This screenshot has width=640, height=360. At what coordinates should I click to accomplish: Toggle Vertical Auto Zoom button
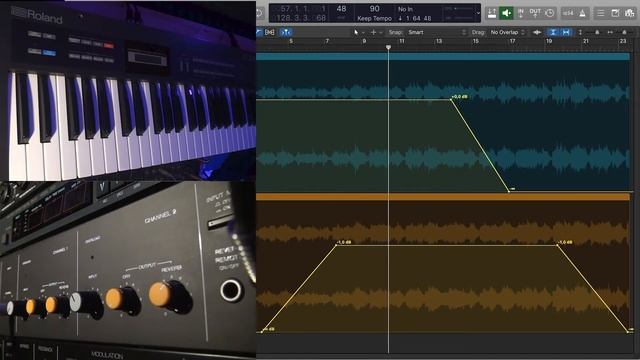point(553,32)
